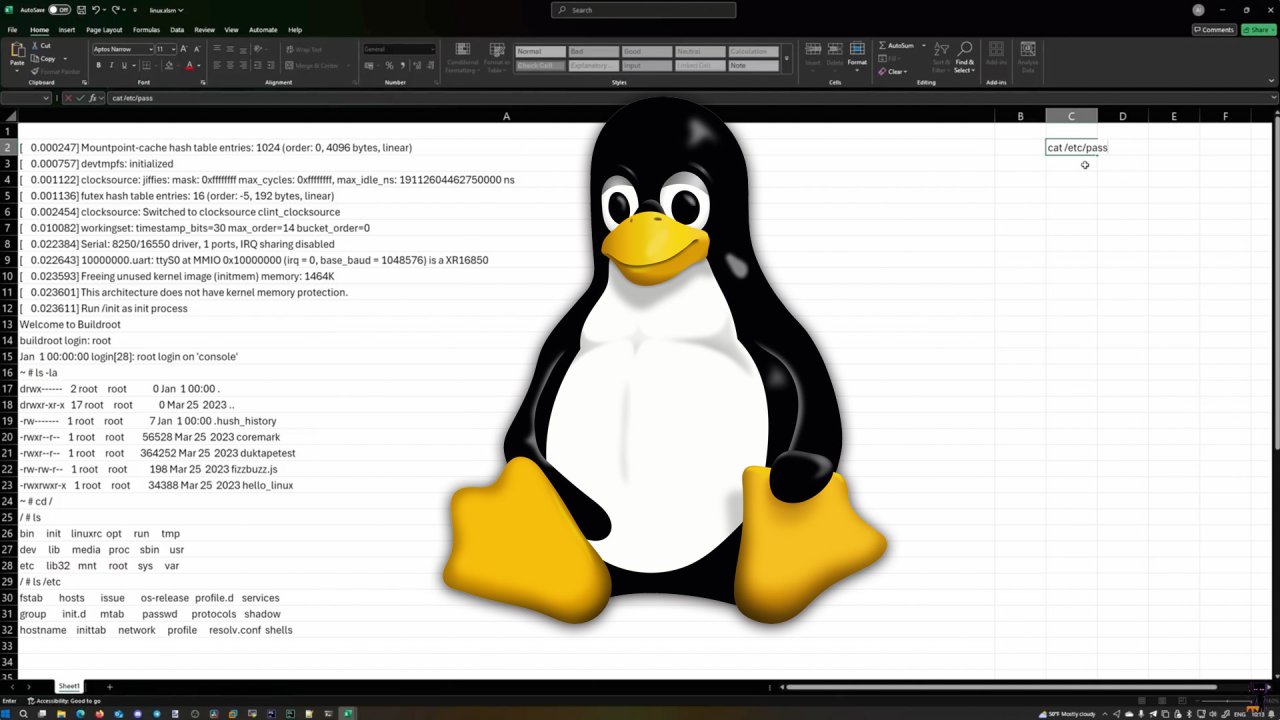Click the Comma Style icon

click(402, 66)
